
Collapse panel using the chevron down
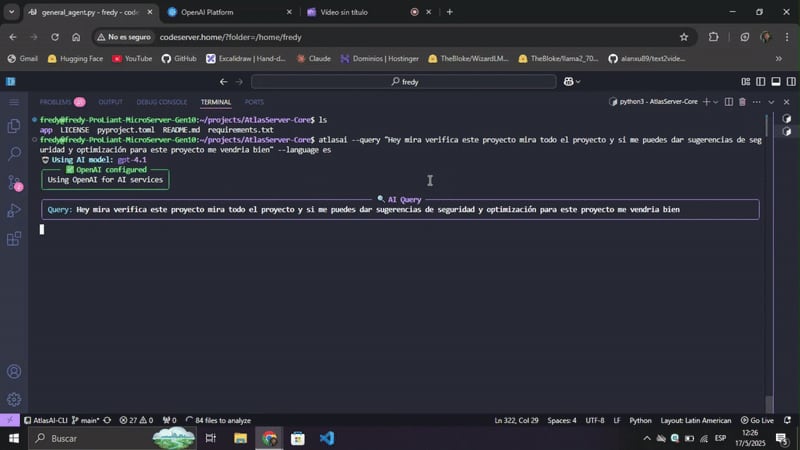(x=771, y=102)
